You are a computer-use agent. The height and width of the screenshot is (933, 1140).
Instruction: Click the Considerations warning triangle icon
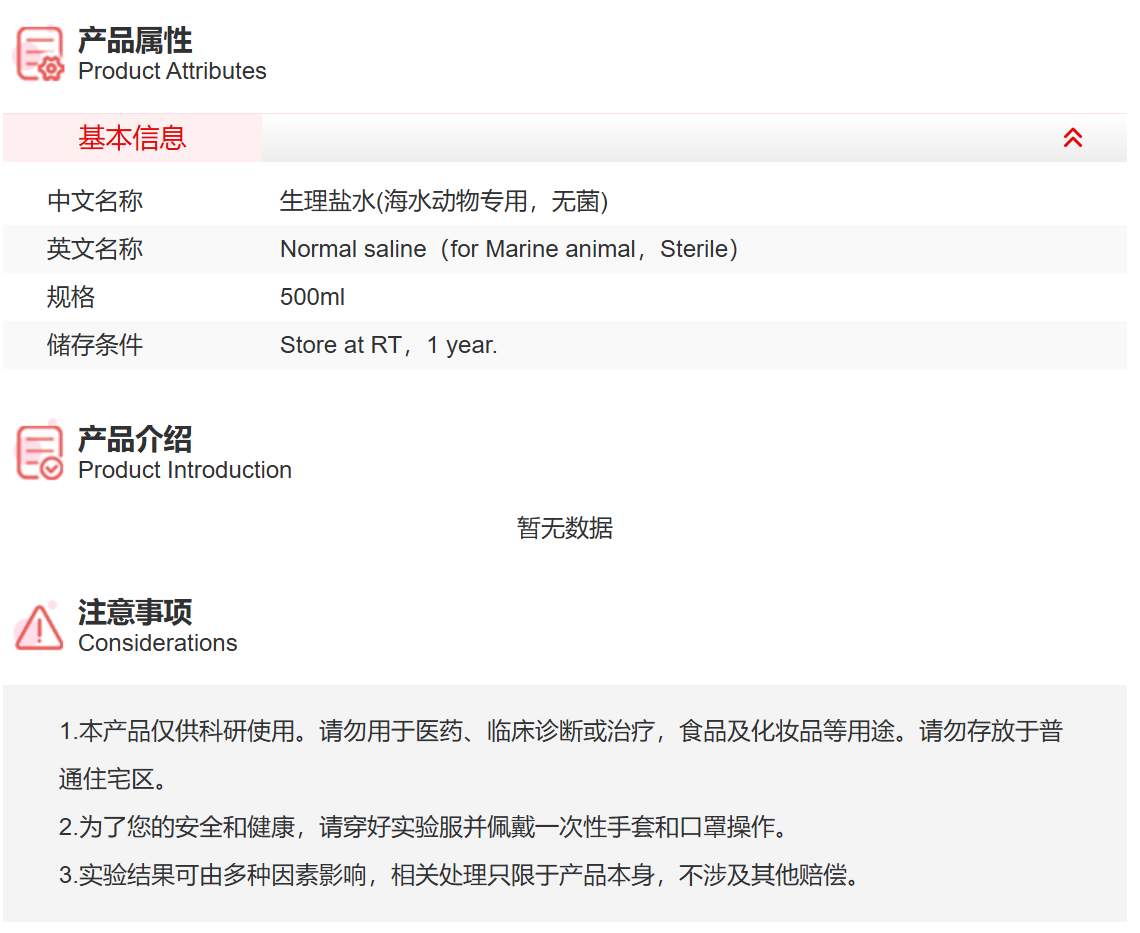pyautogui.click(x=39, y=626)
